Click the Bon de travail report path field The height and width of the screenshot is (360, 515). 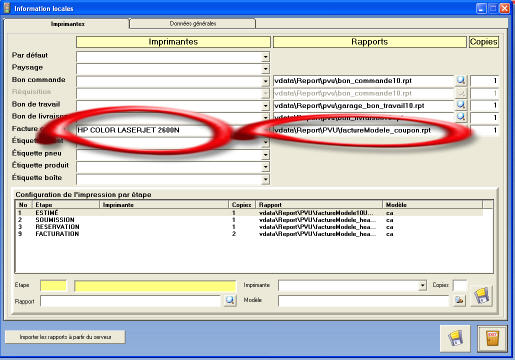click(x=363, y=106)
